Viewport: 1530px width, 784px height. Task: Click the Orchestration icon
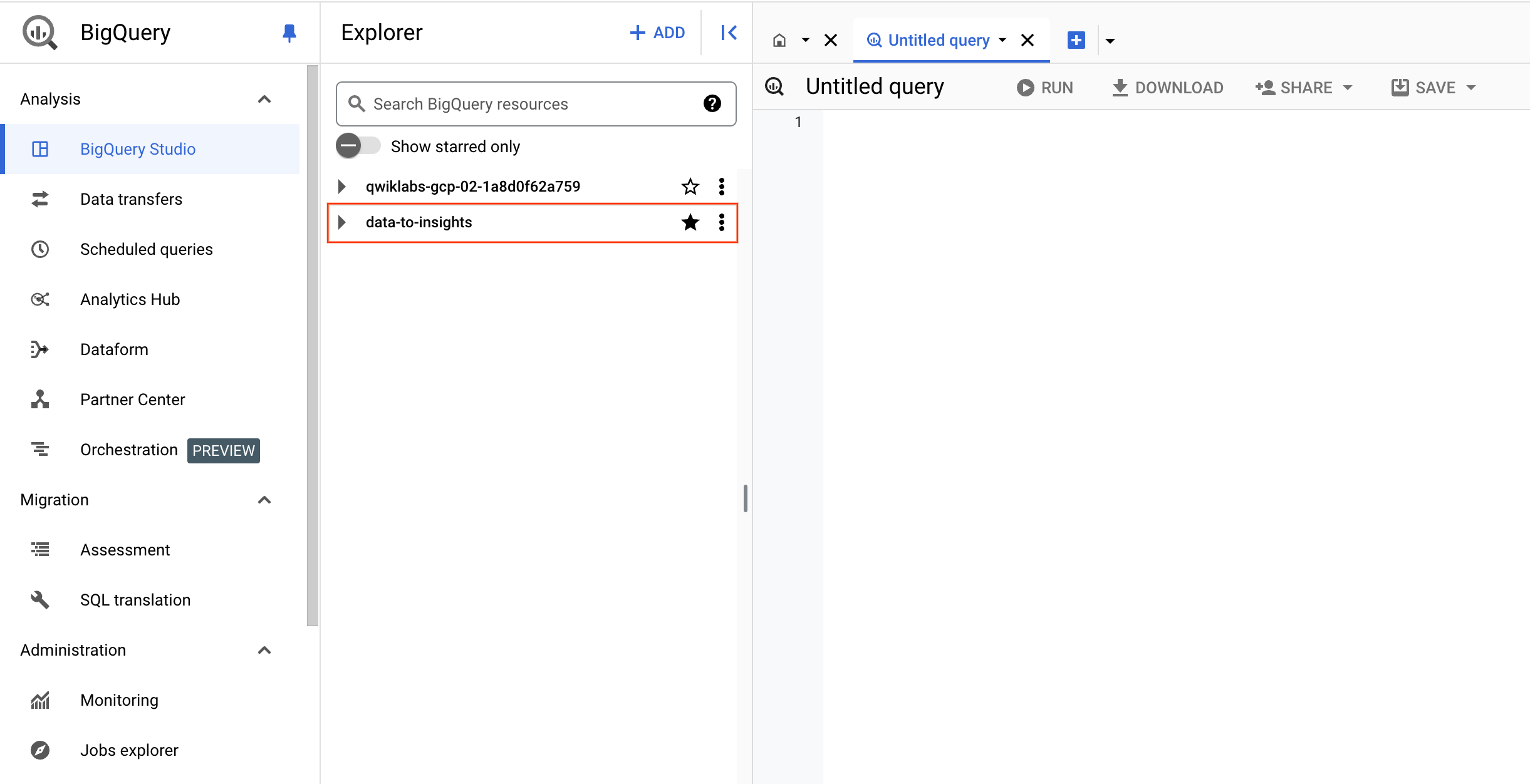tap(40, 450)
